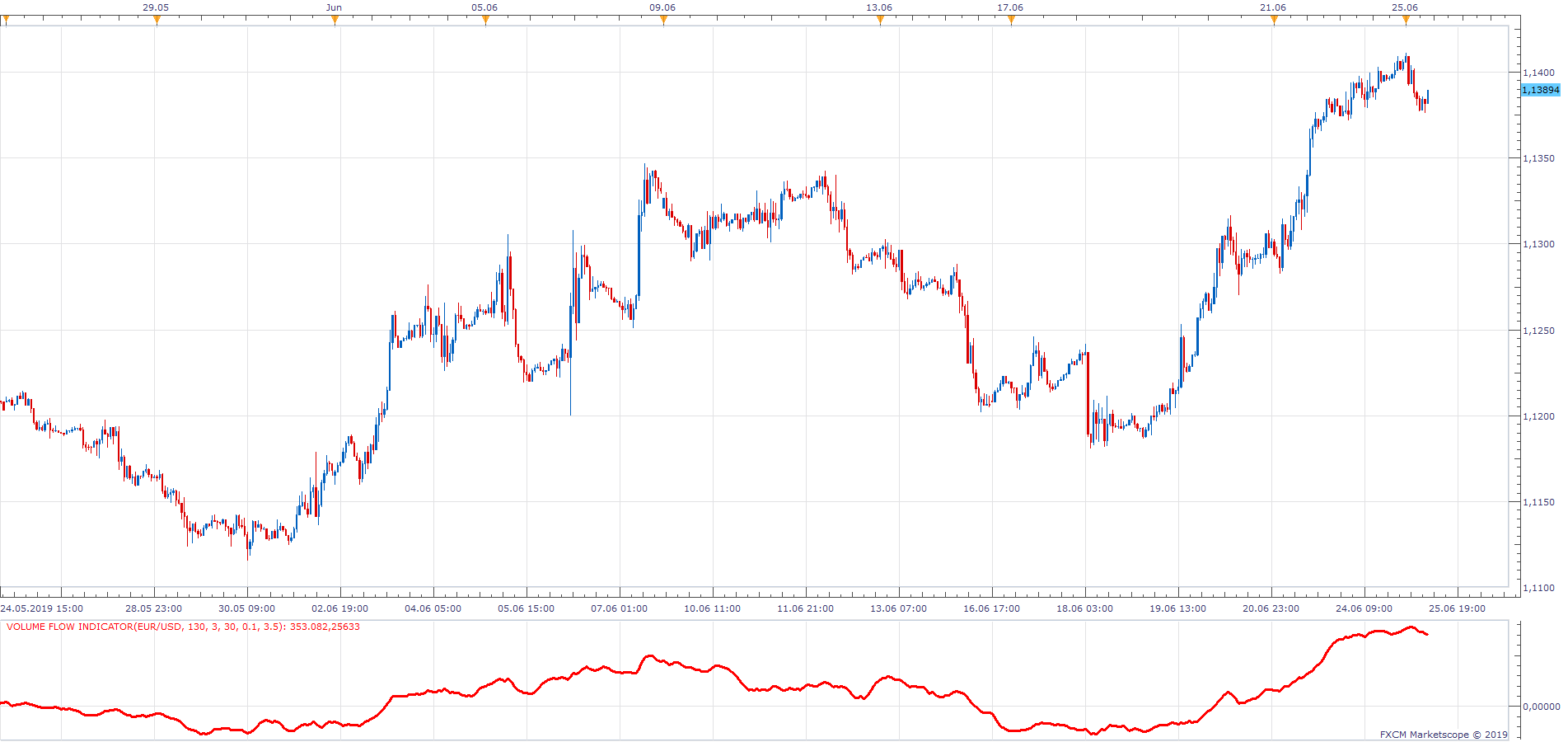
Task: Click the 1,1150 price axis label
Action: (1538, 502)
